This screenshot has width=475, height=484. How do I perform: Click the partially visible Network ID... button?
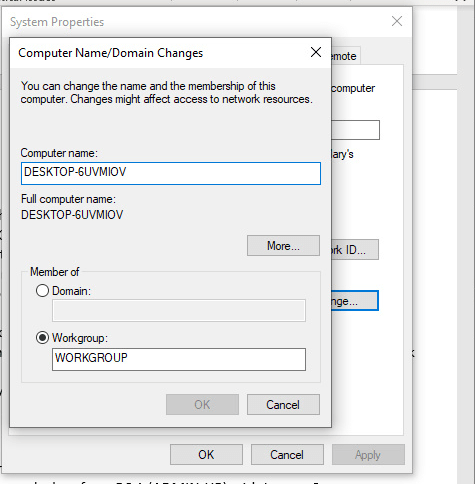click(x=355, y=249)
